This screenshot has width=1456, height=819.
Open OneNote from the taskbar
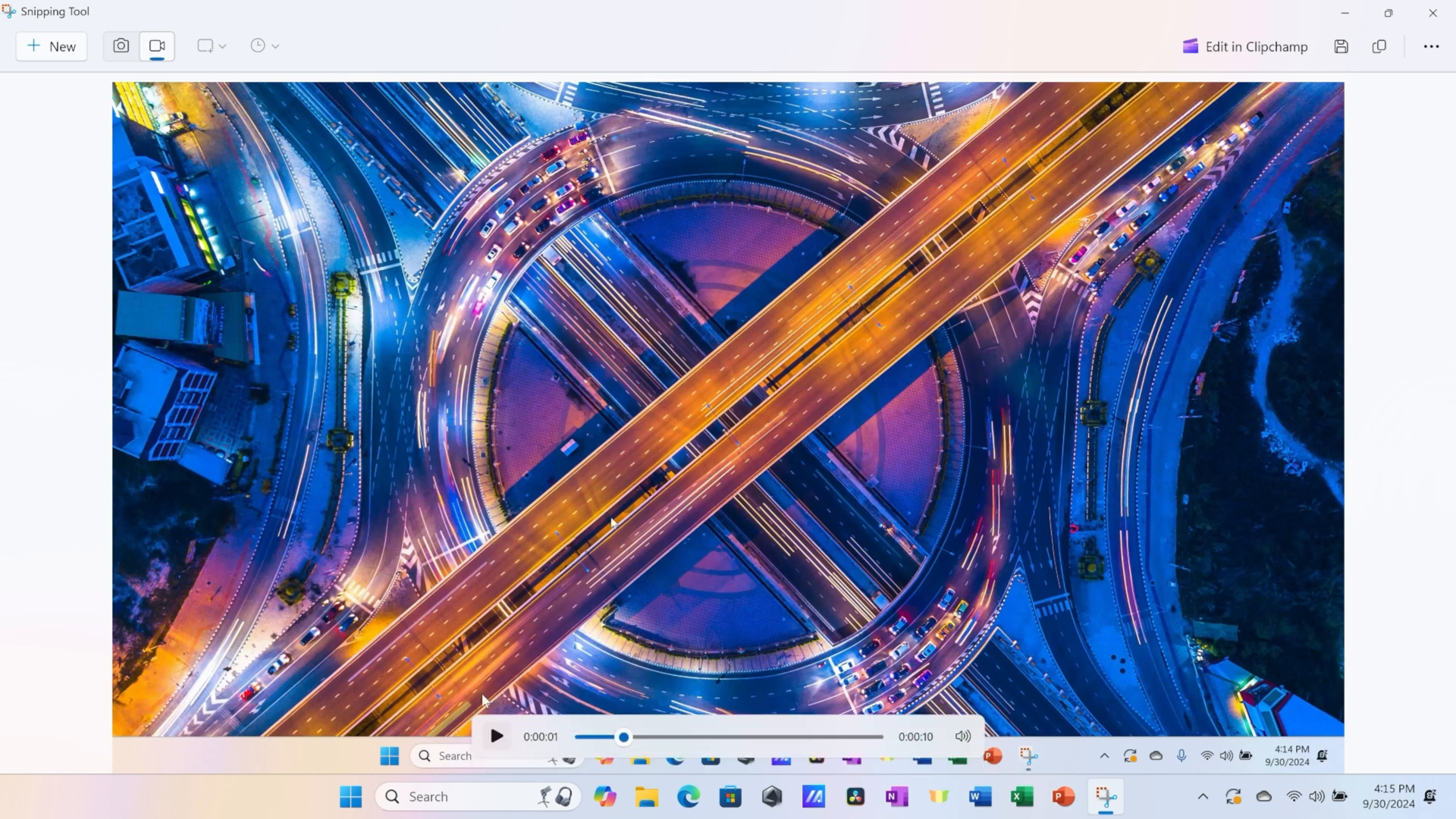pos(896,796)
